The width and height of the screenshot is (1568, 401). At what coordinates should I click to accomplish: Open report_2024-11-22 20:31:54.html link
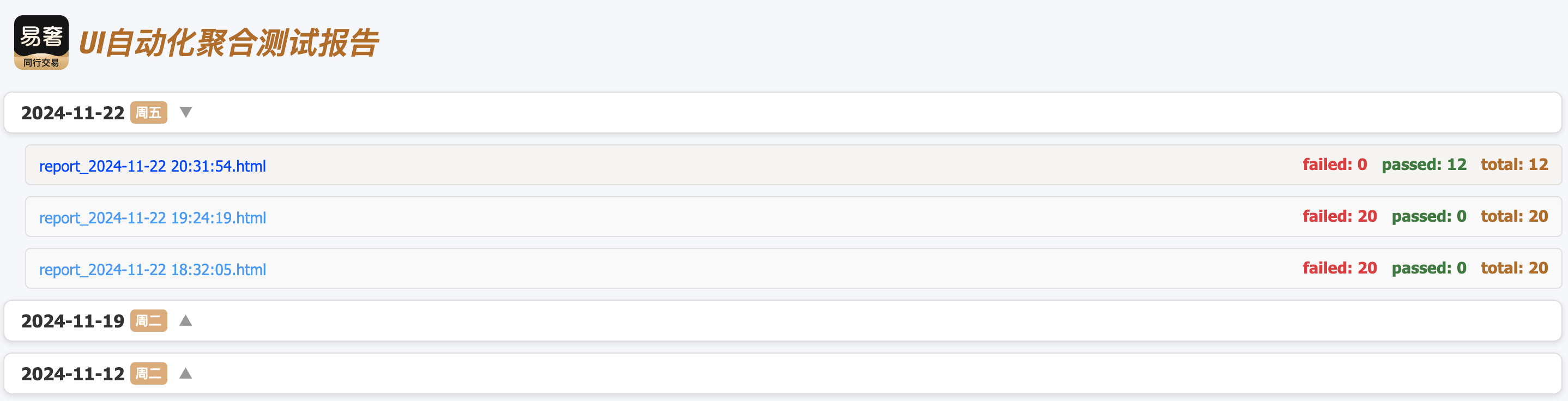tap(152, 166)
